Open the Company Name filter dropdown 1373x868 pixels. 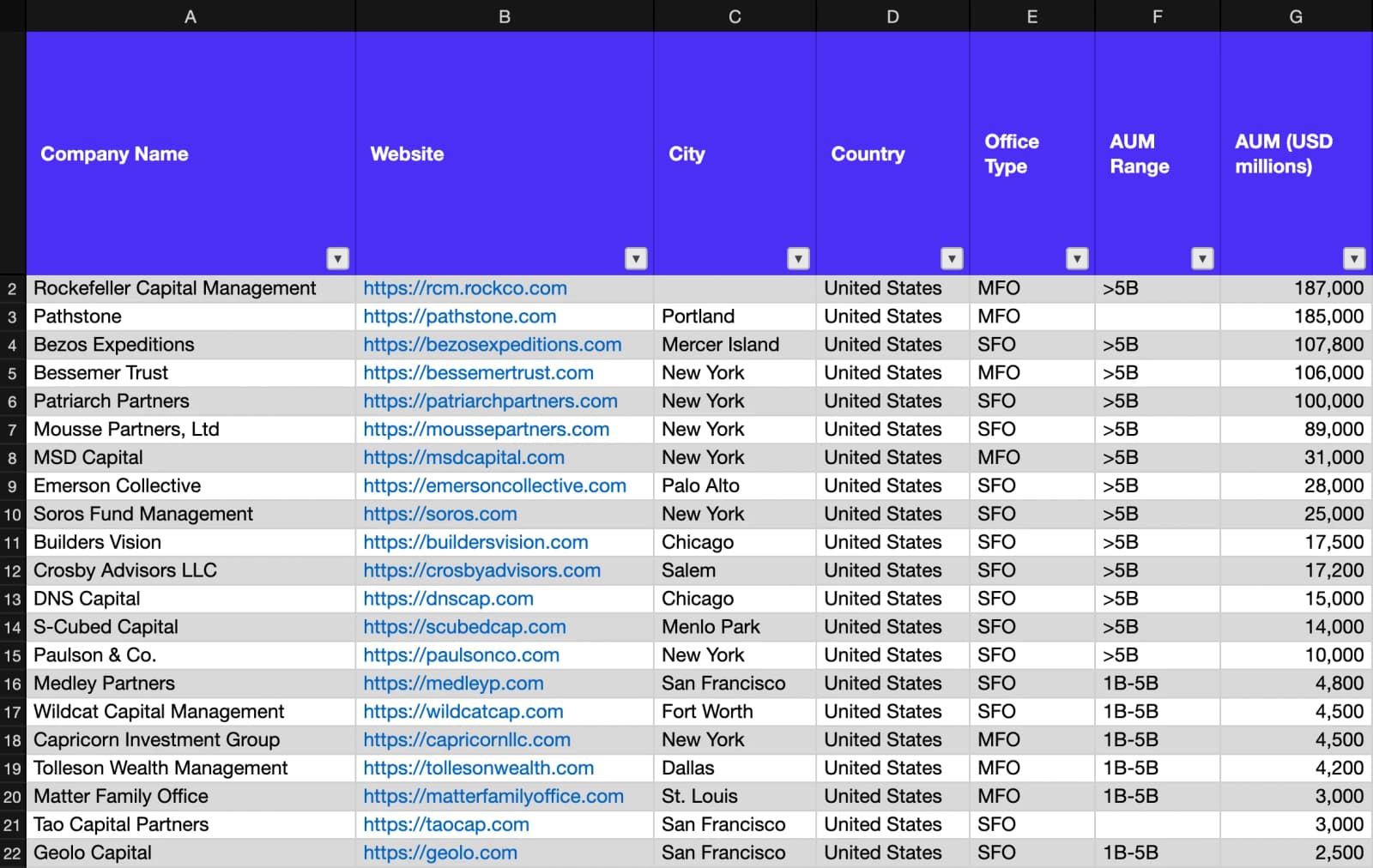pyautogui.click(x=338, y=258)
